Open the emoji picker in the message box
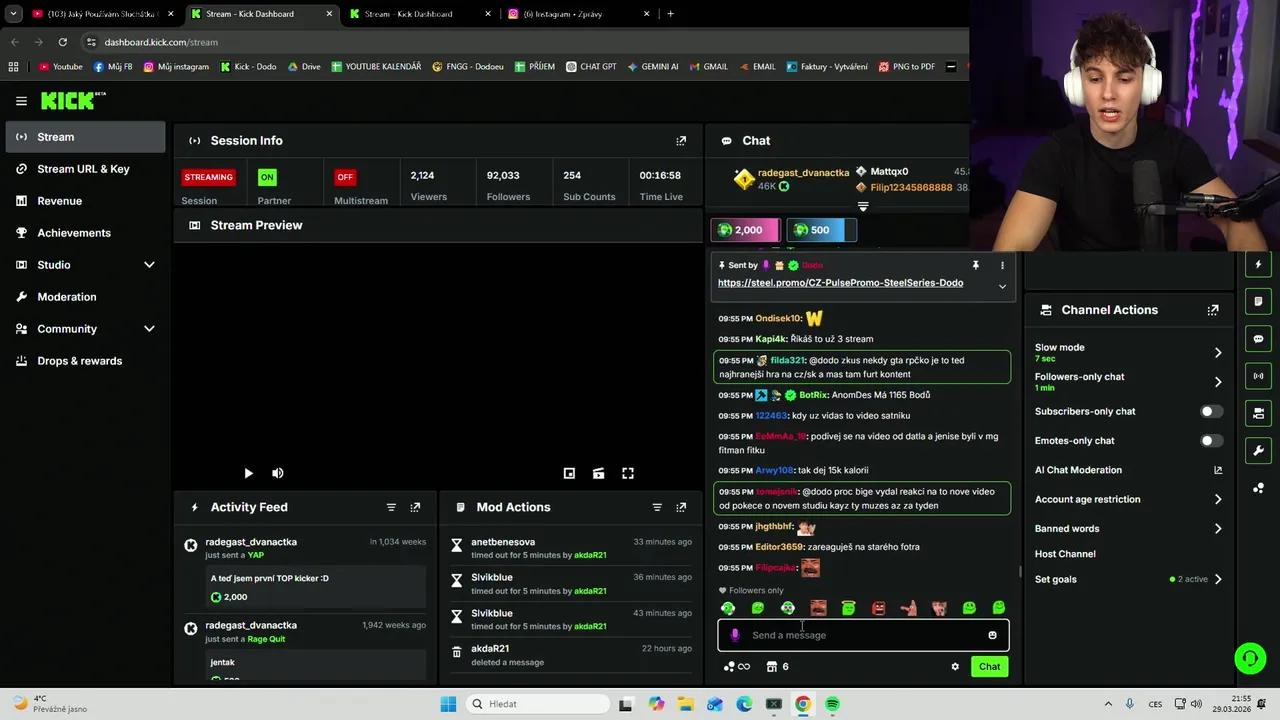1280x720 pixels. [x=992, y=635]
